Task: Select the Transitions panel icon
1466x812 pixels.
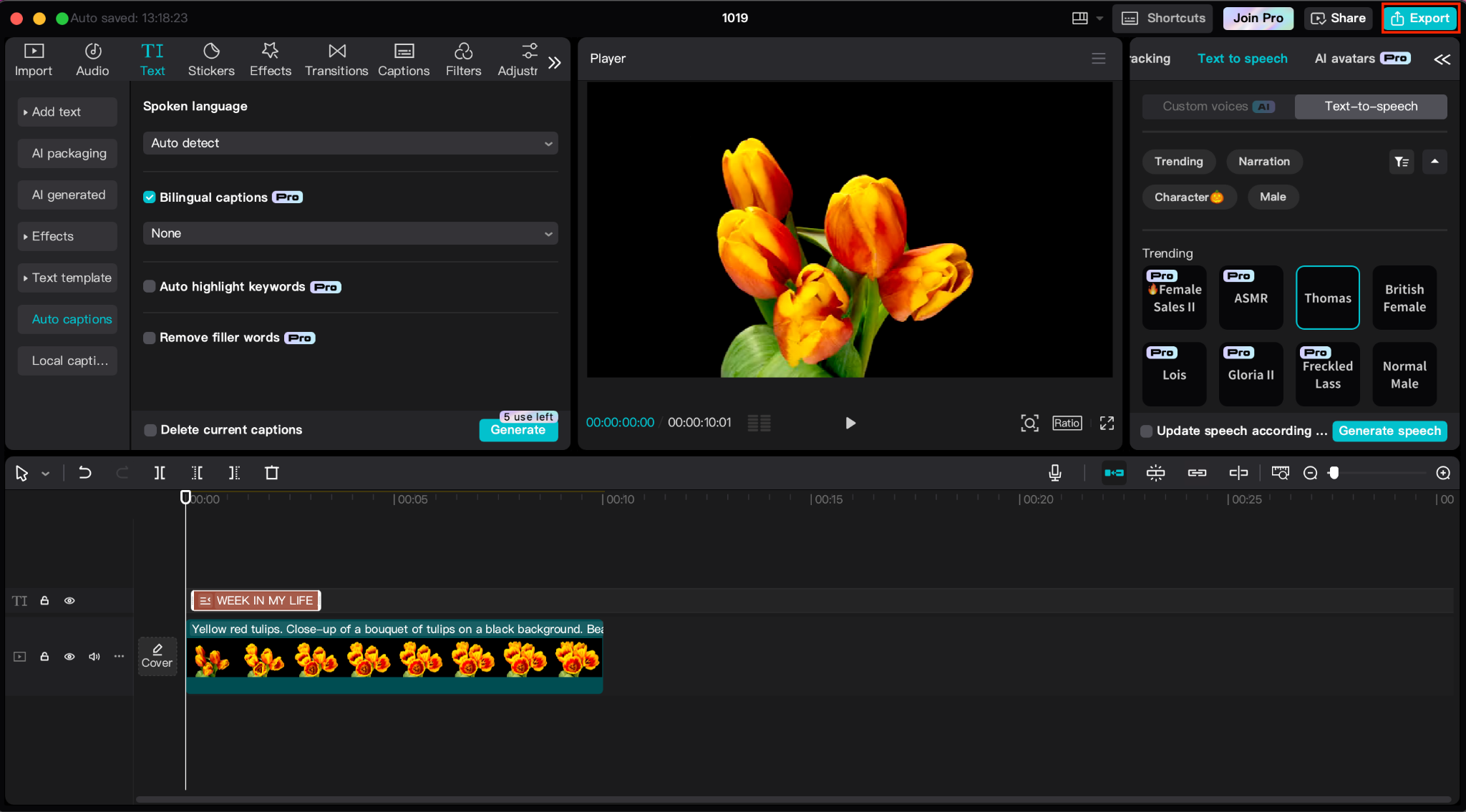Action: 336,59
